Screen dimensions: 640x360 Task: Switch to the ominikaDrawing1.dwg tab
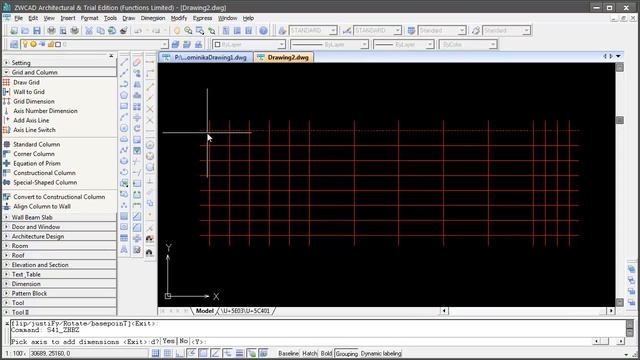[206, 57]
